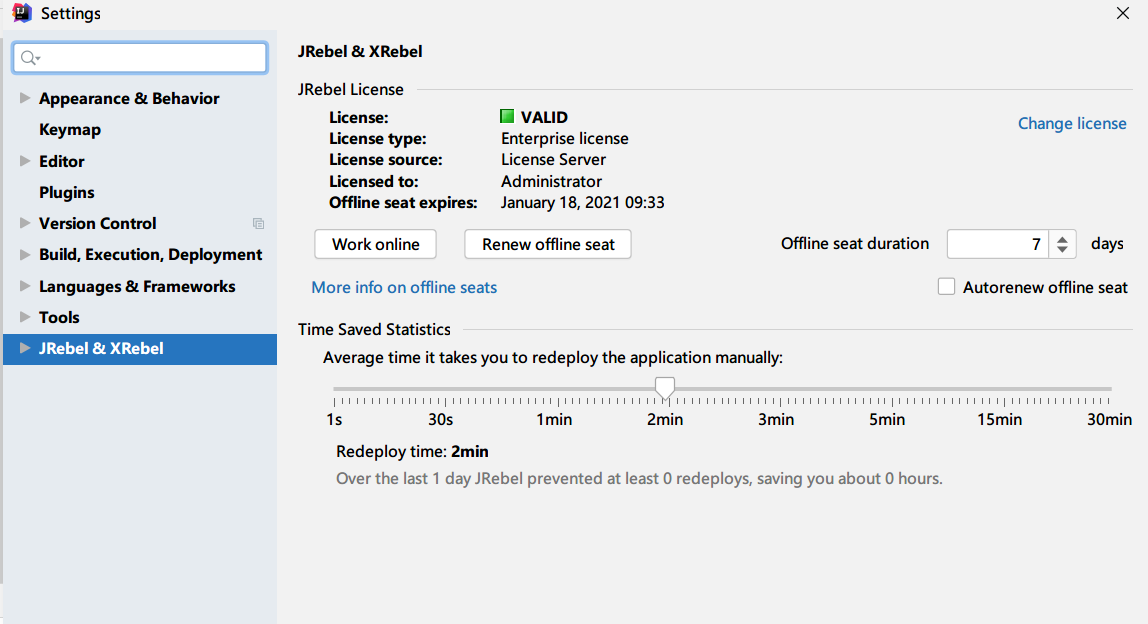Expand the Appearance & Behavior section

[25, 98]
